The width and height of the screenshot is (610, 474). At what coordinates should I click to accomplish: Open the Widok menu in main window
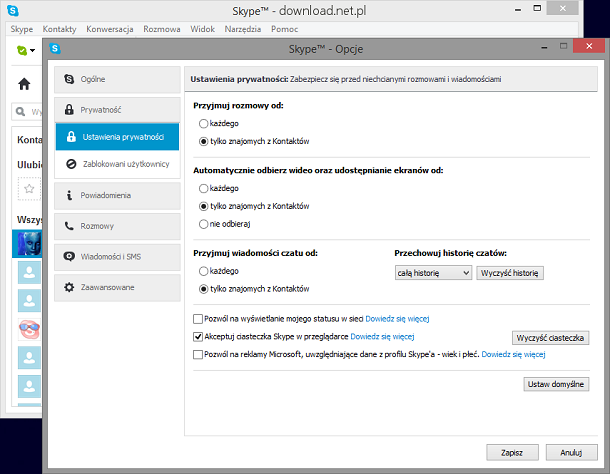tap(202, 29)
